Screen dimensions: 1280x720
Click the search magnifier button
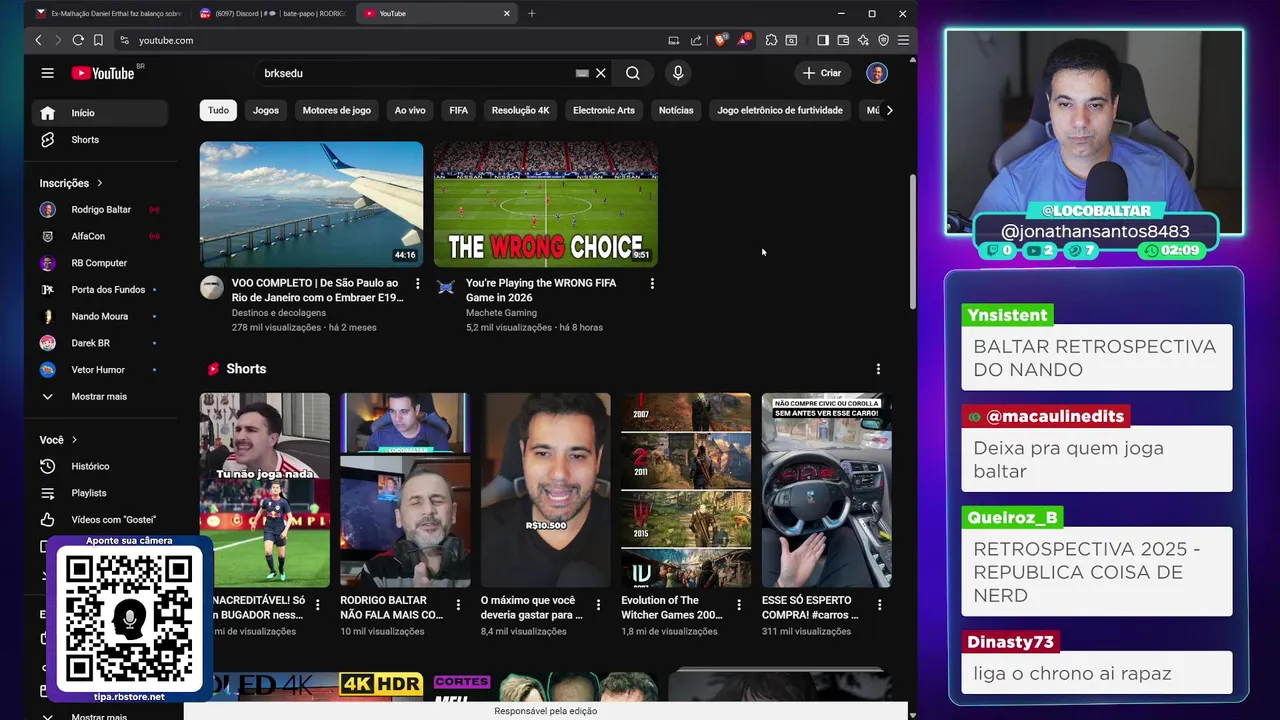633,73
